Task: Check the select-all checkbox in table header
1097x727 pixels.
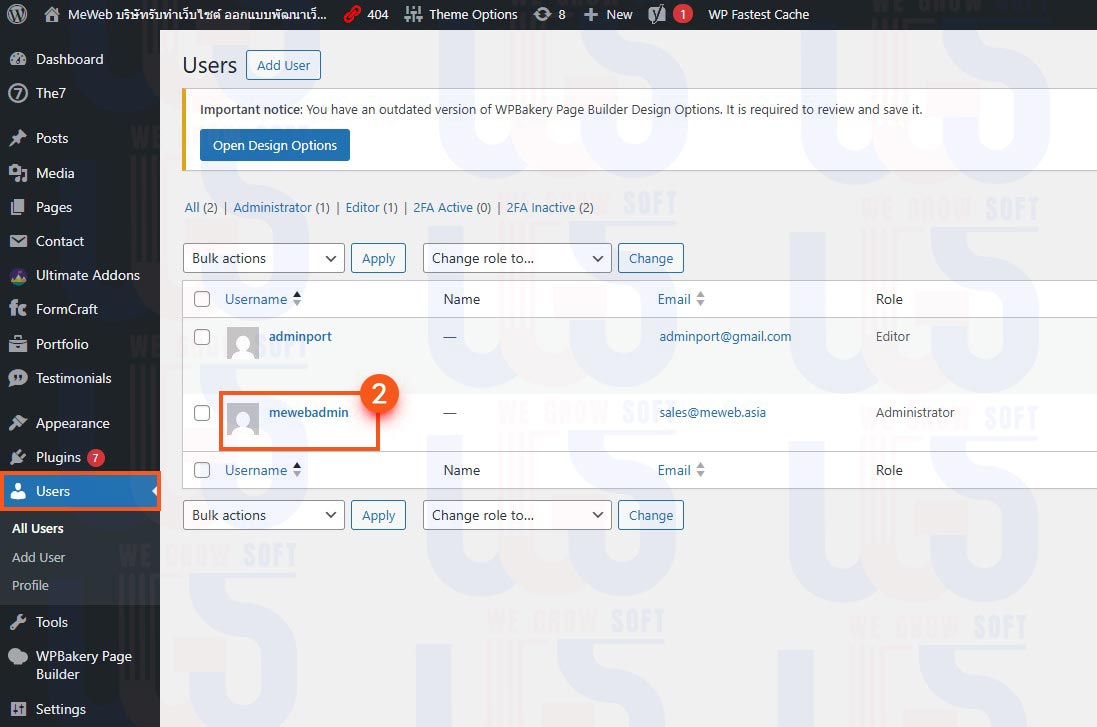Action: click(x=202, y=299)
